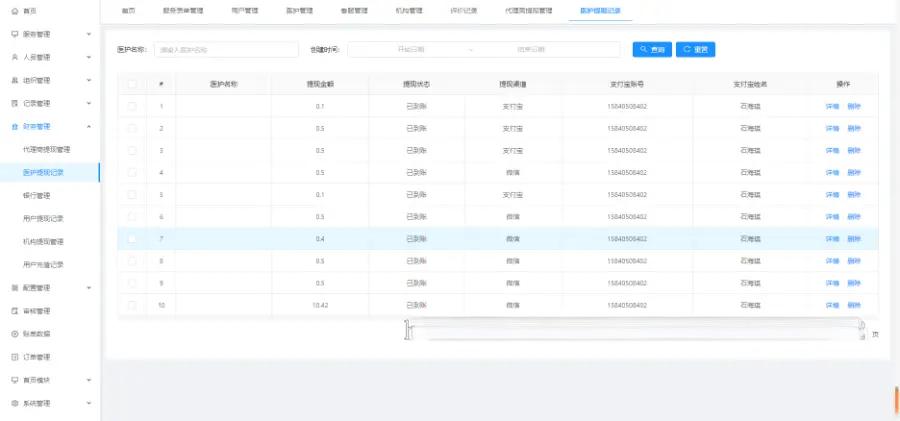Open 用户充值记录 in the sidebar

[42, 265]
